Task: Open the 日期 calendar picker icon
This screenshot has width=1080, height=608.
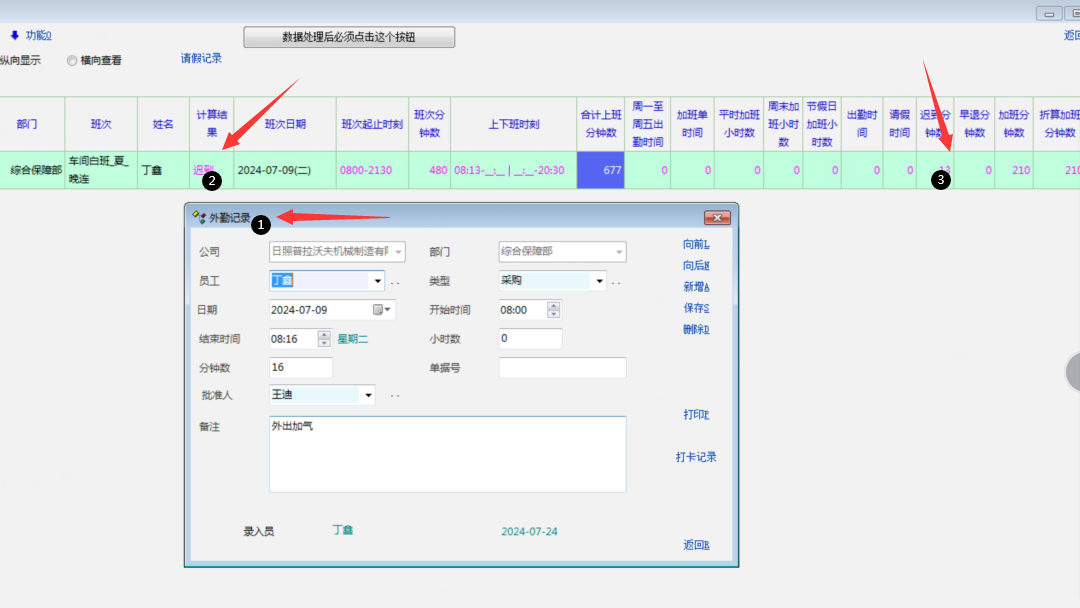Action: 380,310
